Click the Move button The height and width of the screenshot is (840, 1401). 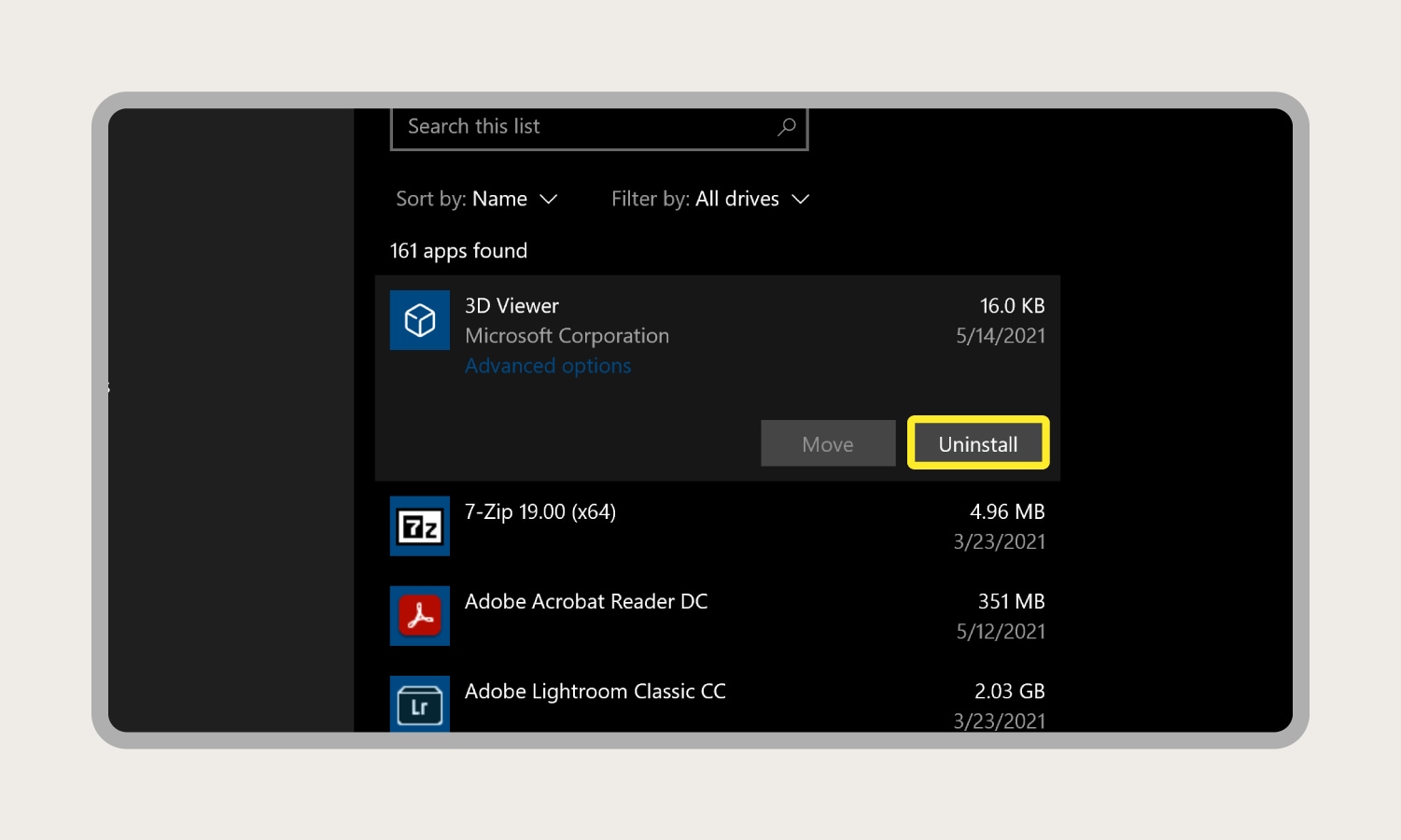point(828,443)
